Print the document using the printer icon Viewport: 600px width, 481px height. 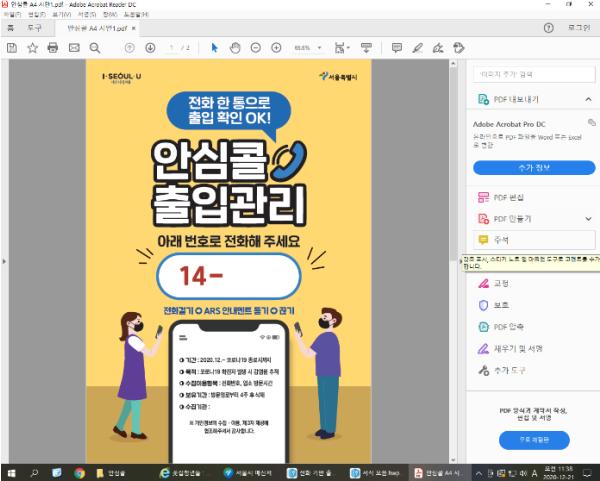point(52,47)
